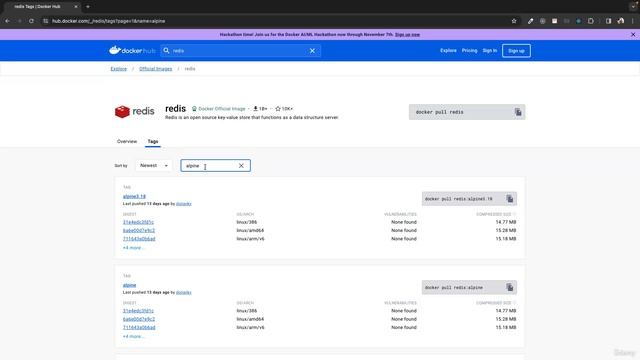
Task: Click the Official Images breadcrumb link
Action: [x=156, y=69]
